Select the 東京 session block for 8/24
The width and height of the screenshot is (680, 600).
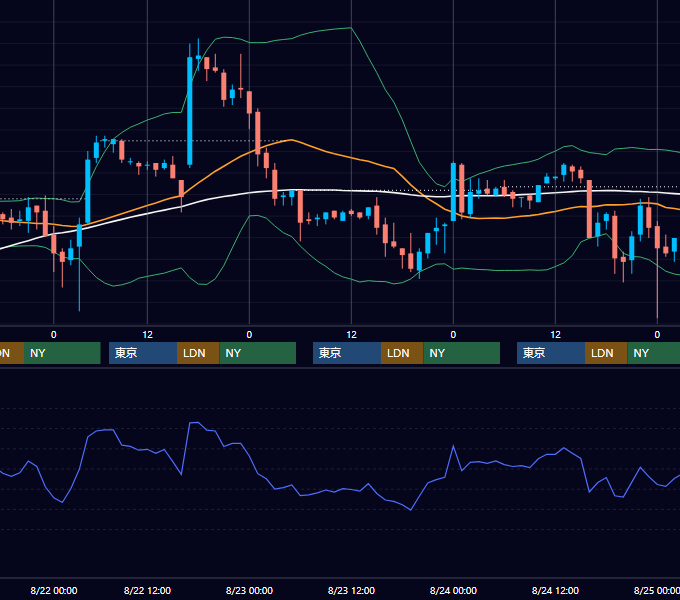click(x=551, y=353)
